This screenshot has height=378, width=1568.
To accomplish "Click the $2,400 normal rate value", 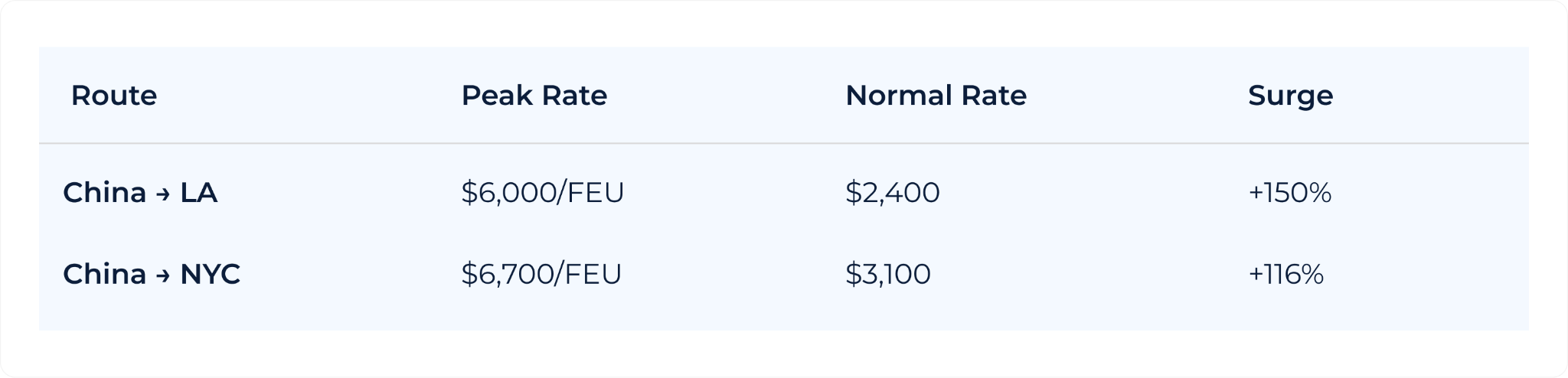I will click(892, 192).
